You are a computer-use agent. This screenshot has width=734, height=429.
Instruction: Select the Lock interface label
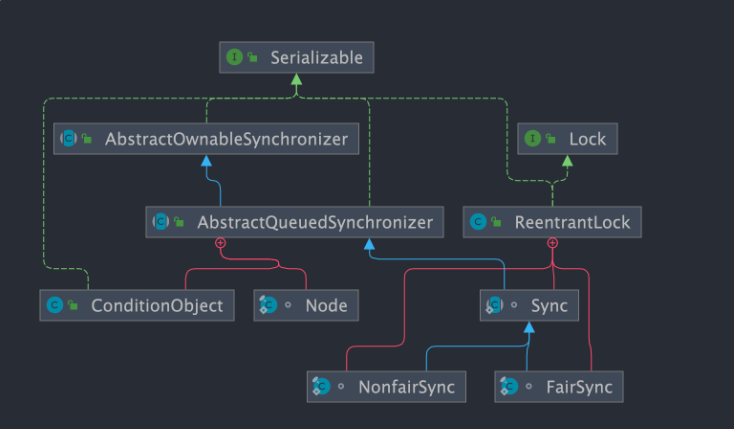point(587,139)
